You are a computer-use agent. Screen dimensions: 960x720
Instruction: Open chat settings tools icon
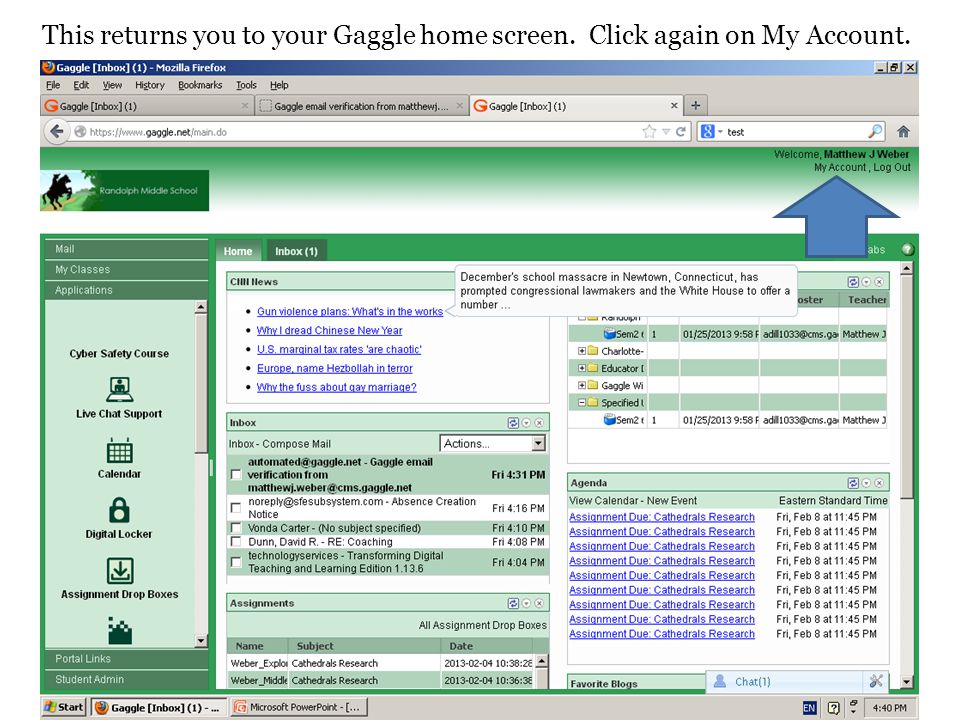pyautogui.click(x=876, y=681)
